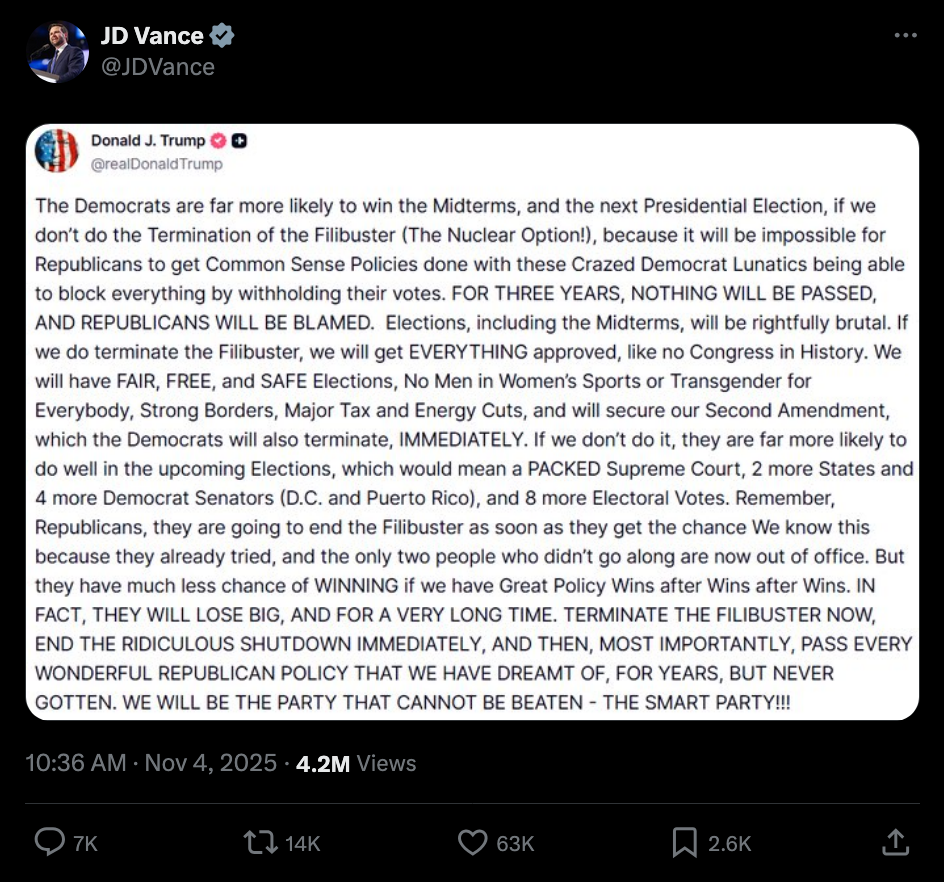This screenshot has width=944, height=882.
Task: Open JD Vance's profile picture
Action: pos(57,52)
